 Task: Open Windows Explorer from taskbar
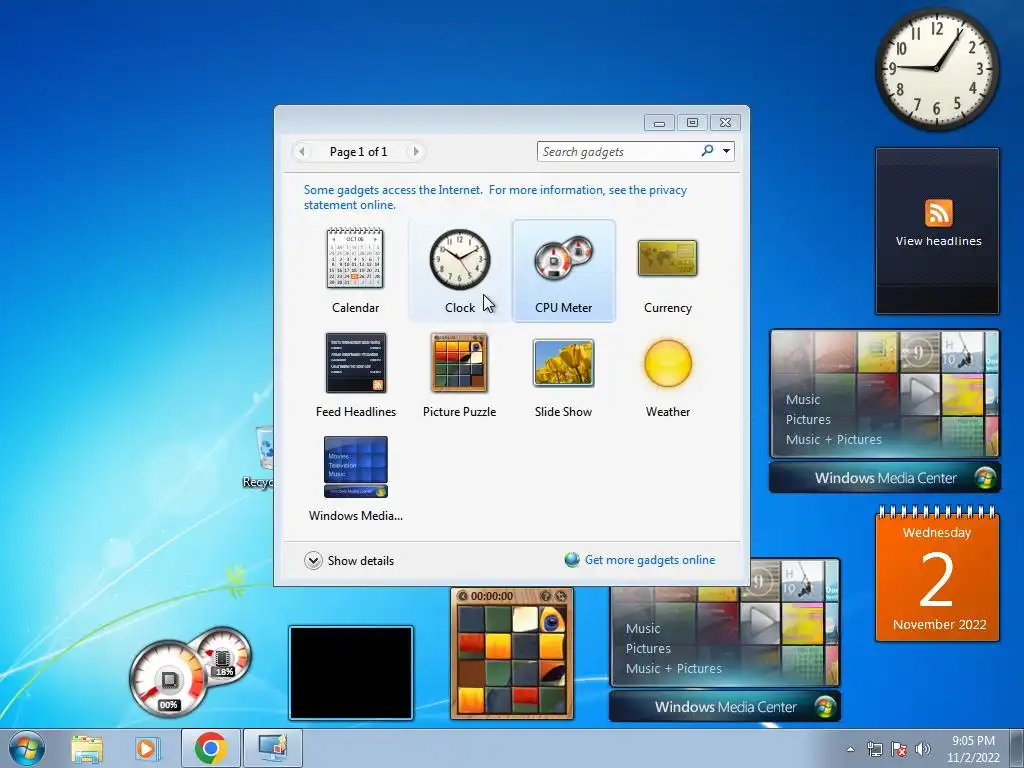[87, 748]
